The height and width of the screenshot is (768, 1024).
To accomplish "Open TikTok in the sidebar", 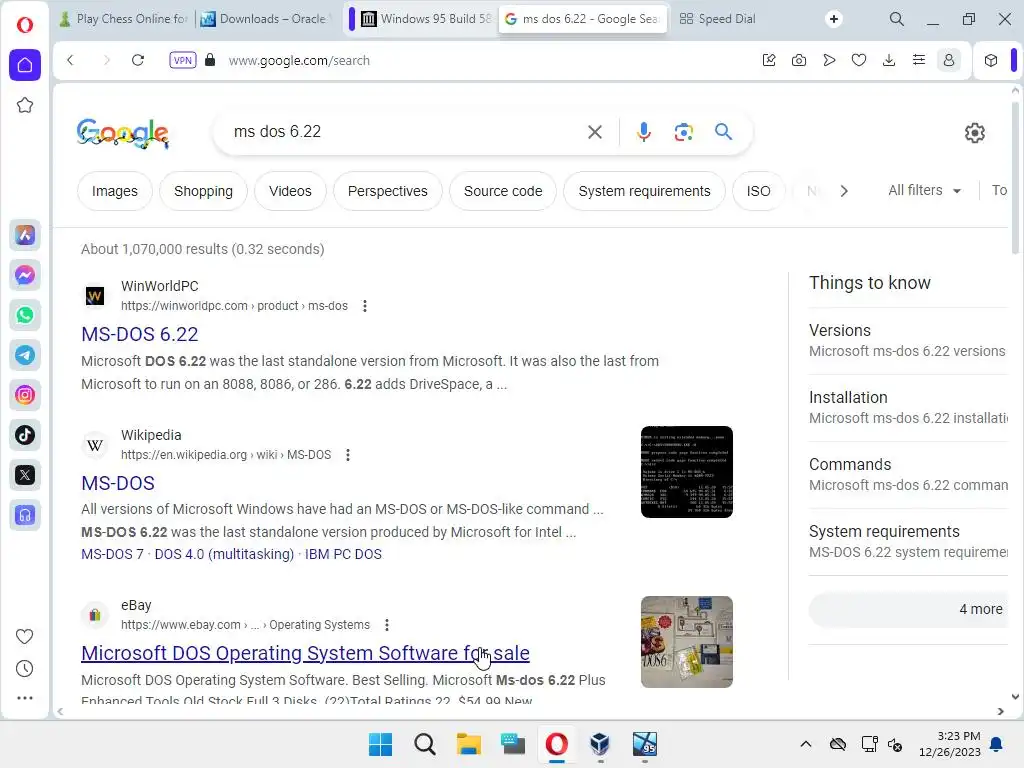I will click(x=25, y=435).
